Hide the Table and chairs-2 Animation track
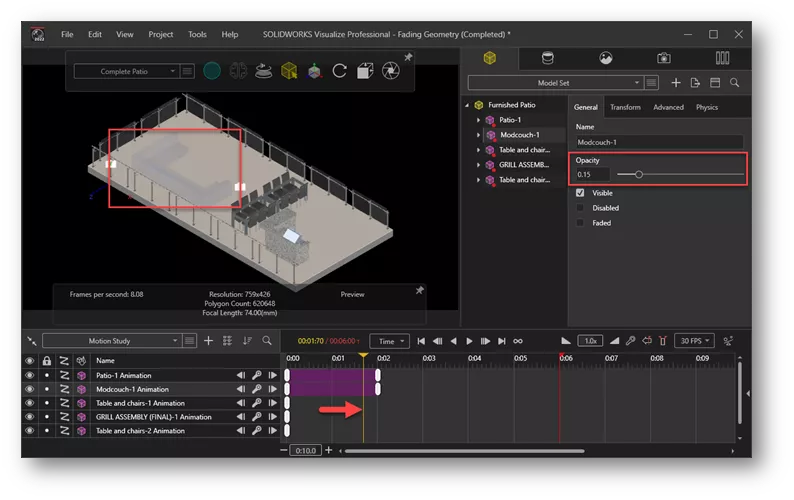Image resolution: width=794 pixels, height=500 pixels. [29, 431]
